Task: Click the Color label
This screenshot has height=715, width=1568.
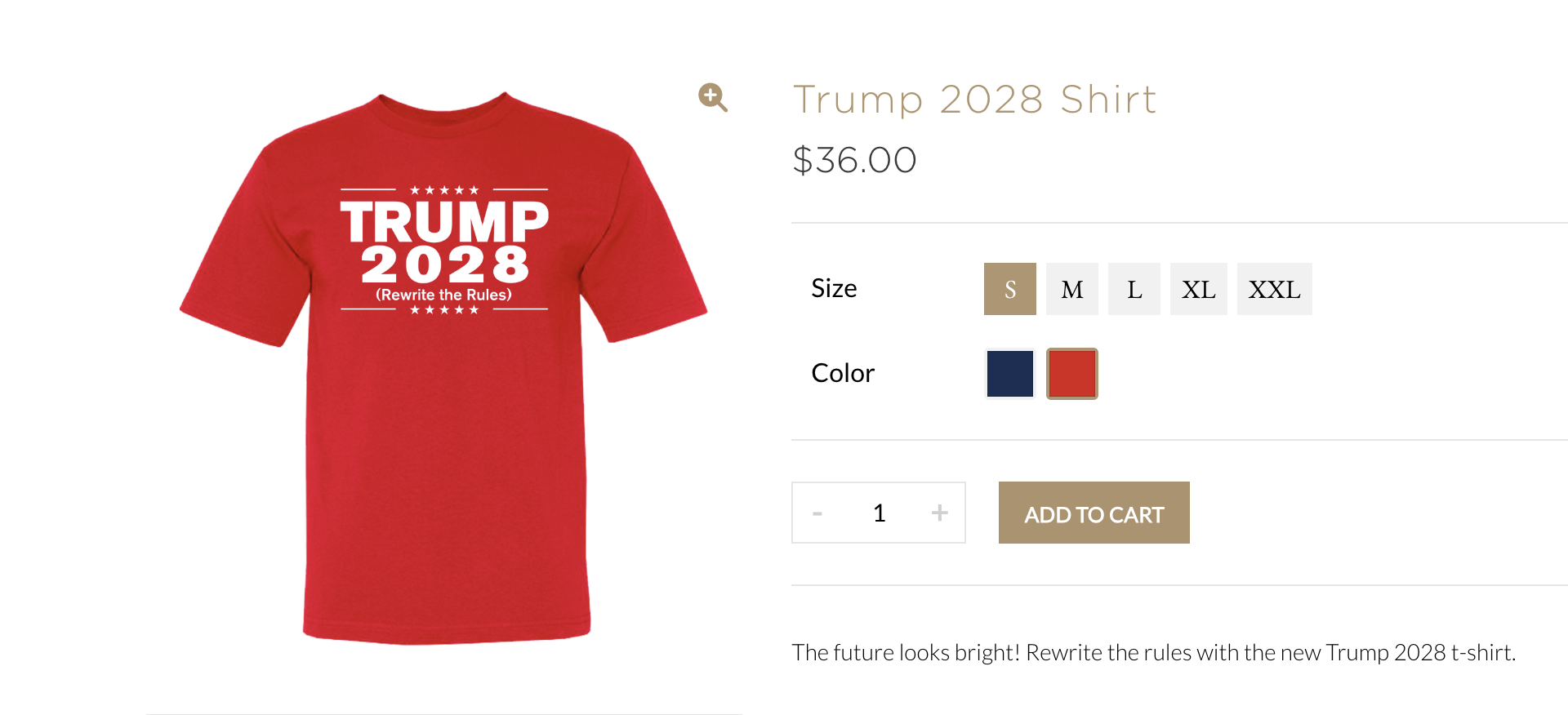Action: [843, 373]
